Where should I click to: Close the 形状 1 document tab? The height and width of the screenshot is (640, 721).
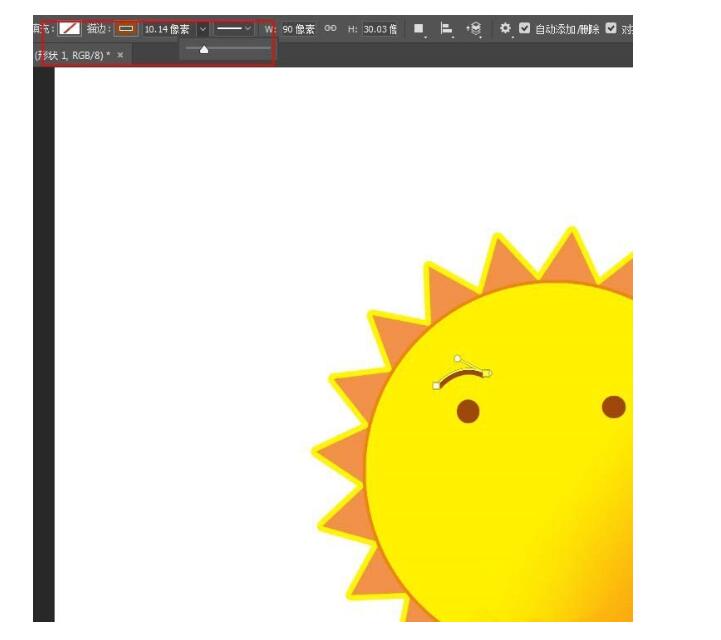[x=120, y=55]
